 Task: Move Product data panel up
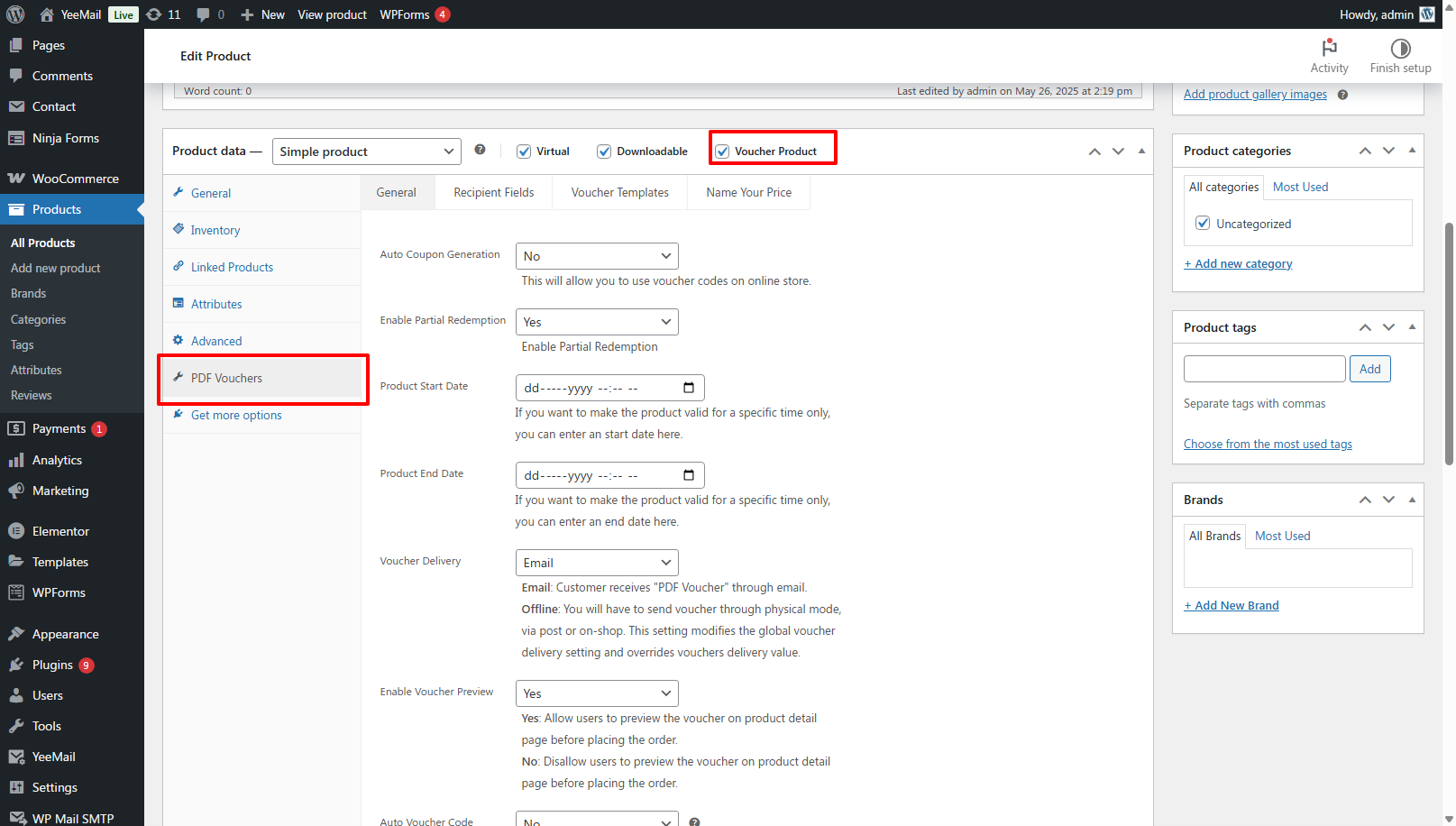1094,151
